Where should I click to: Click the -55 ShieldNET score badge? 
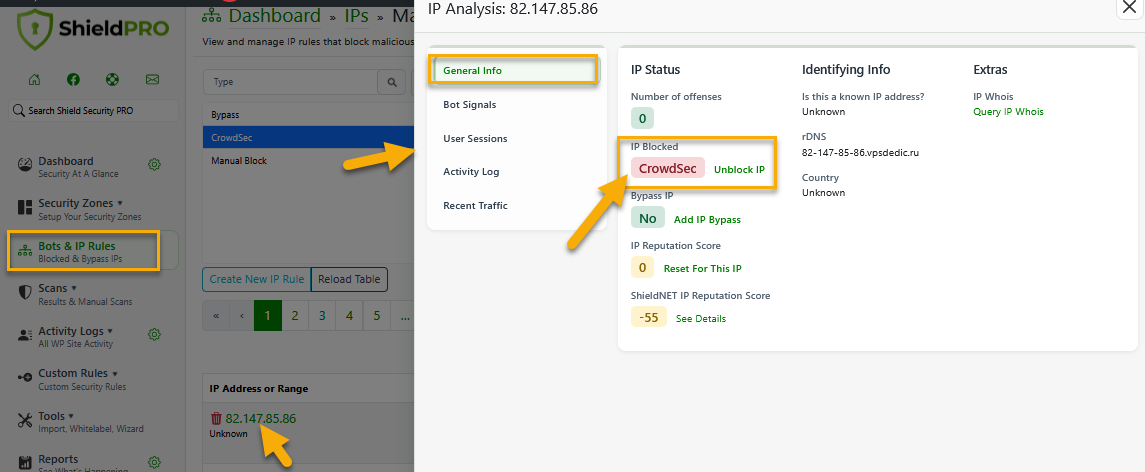[x=648, y=317]
